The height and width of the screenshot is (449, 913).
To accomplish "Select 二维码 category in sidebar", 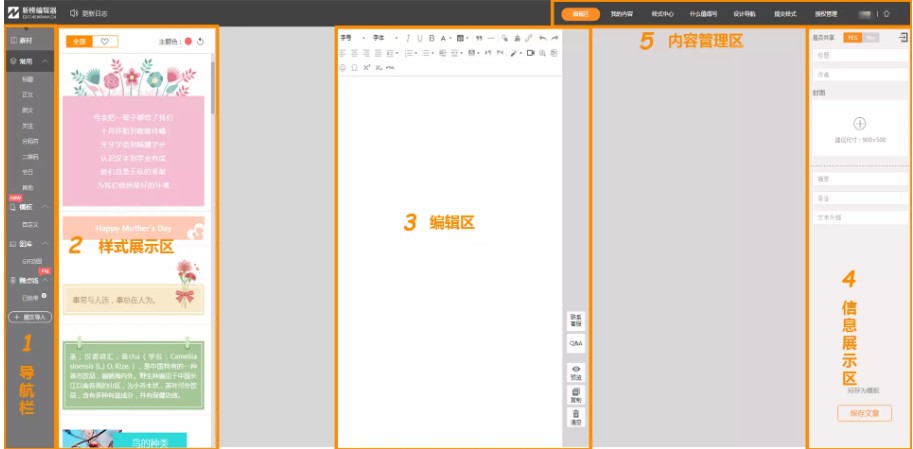I will point(28,157).
